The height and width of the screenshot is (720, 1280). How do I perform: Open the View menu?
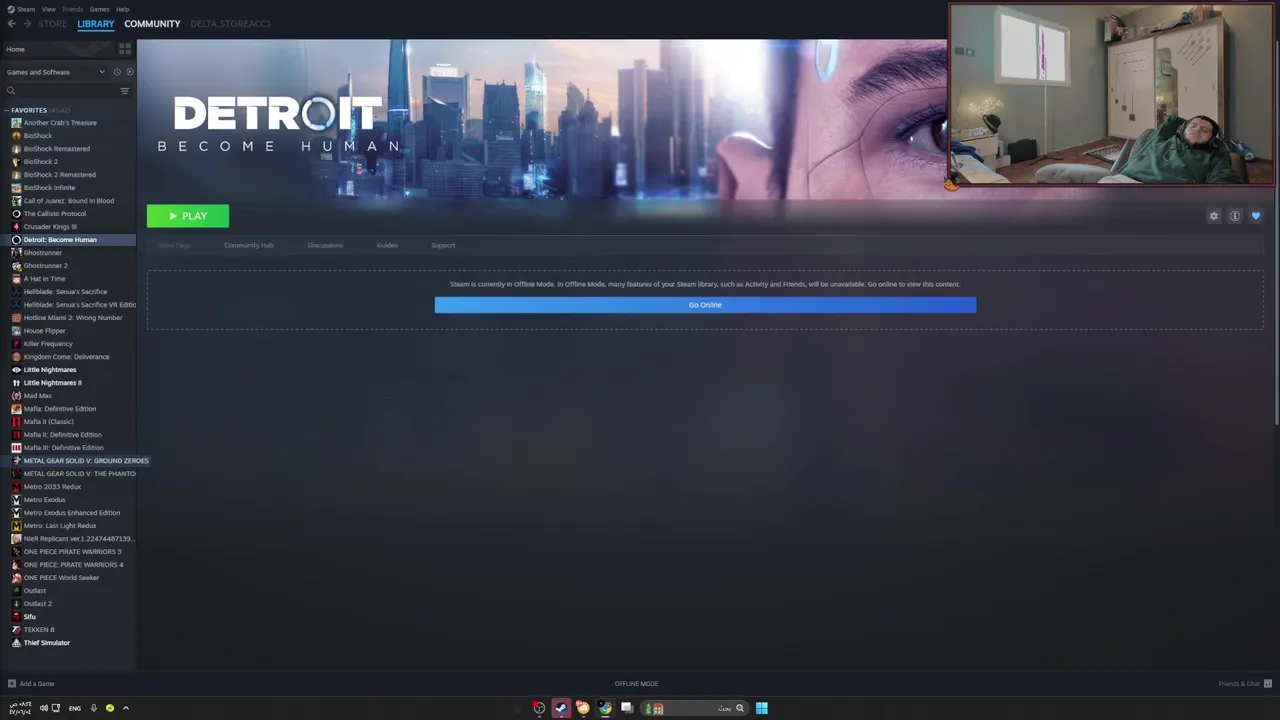(48, 9)
